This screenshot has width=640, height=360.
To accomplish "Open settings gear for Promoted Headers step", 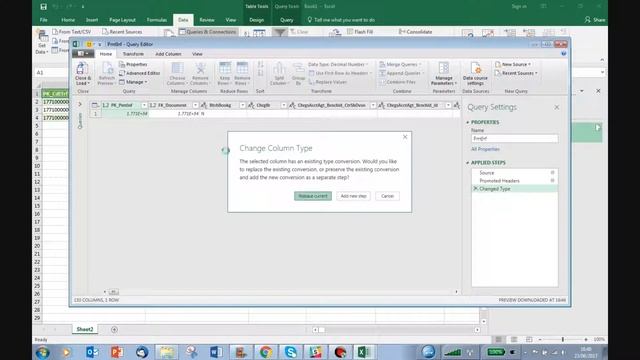I will point(553,180).
